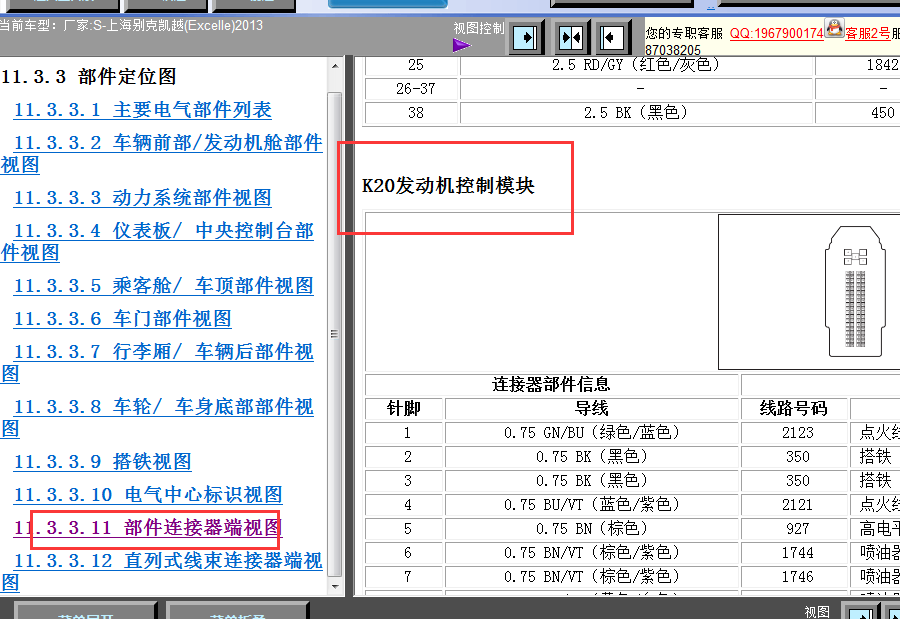Screen dimensions: 900x619
Task: Click the left panel scrollbar up arrow
Action: coord(335,66)
